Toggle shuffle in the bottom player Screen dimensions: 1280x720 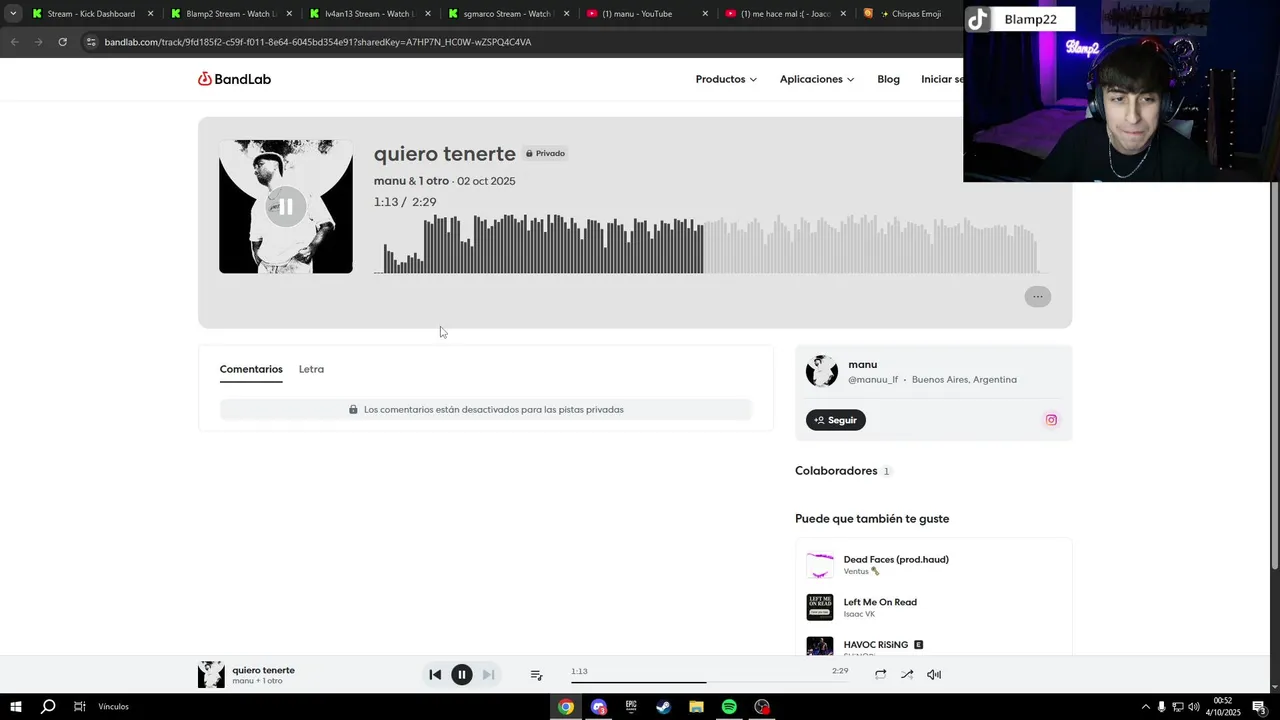click(x=907, y=675)
